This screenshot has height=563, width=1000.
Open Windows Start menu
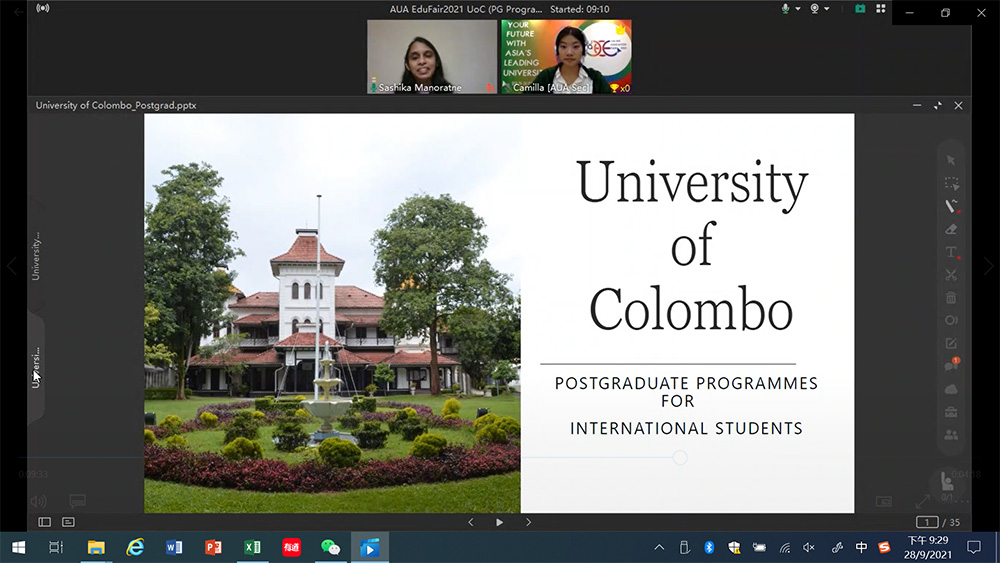tap(18, 547)
